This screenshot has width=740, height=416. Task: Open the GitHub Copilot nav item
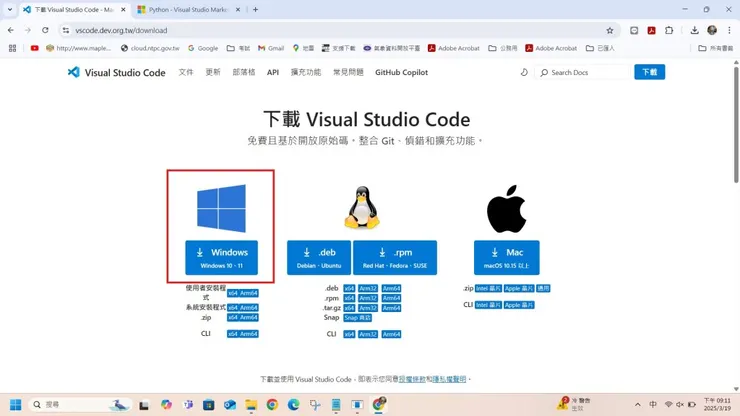(x=402, y=72)
